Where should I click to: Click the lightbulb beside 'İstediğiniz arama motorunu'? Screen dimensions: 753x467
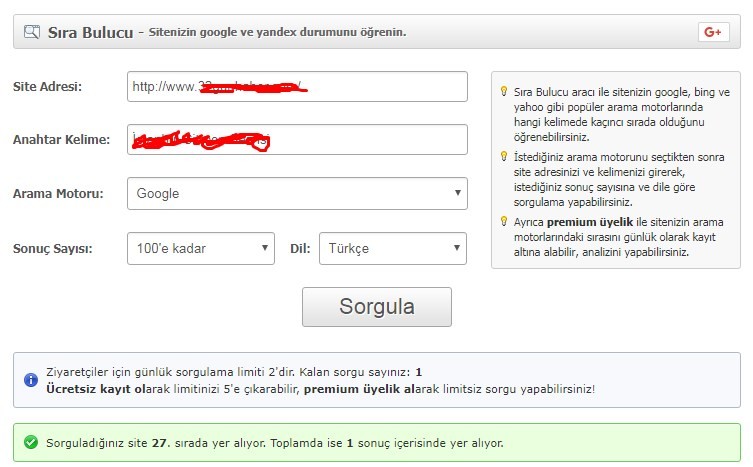pyautogui.click(x=504, y=156)
